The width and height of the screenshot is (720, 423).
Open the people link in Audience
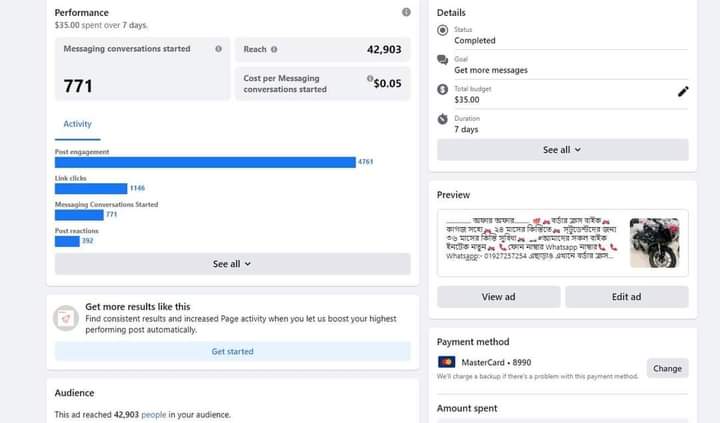[153, 414]
